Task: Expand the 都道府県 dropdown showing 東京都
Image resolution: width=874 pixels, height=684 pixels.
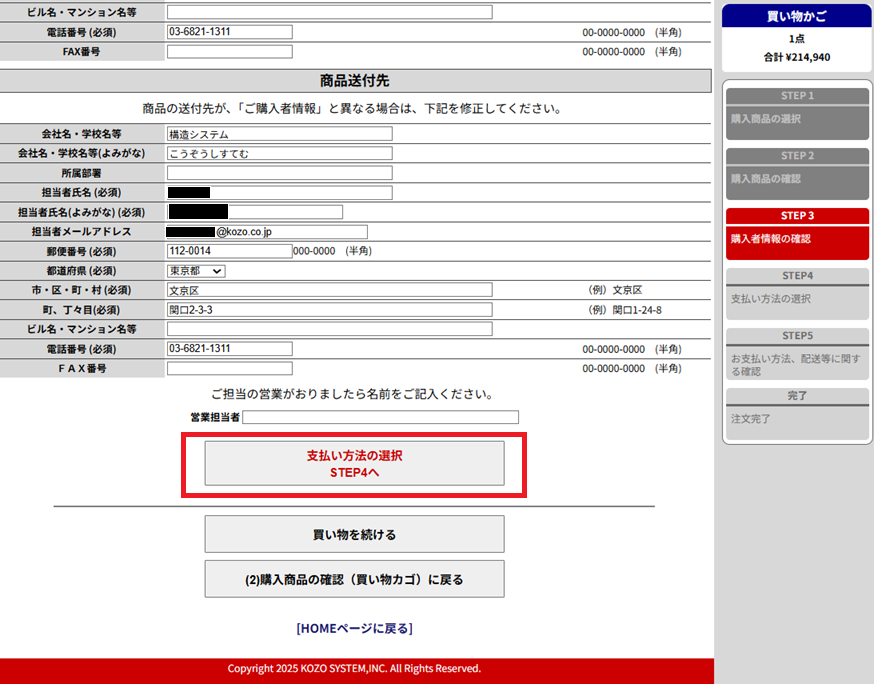Action: pyautogui.click(x=197, y=270)
